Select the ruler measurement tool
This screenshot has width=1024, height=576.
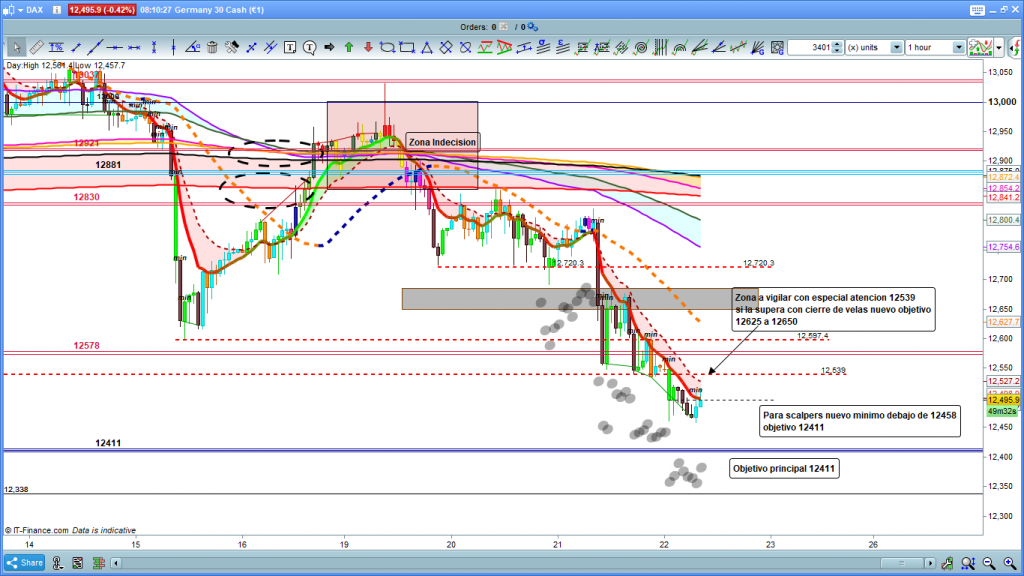tap(36, 47)
